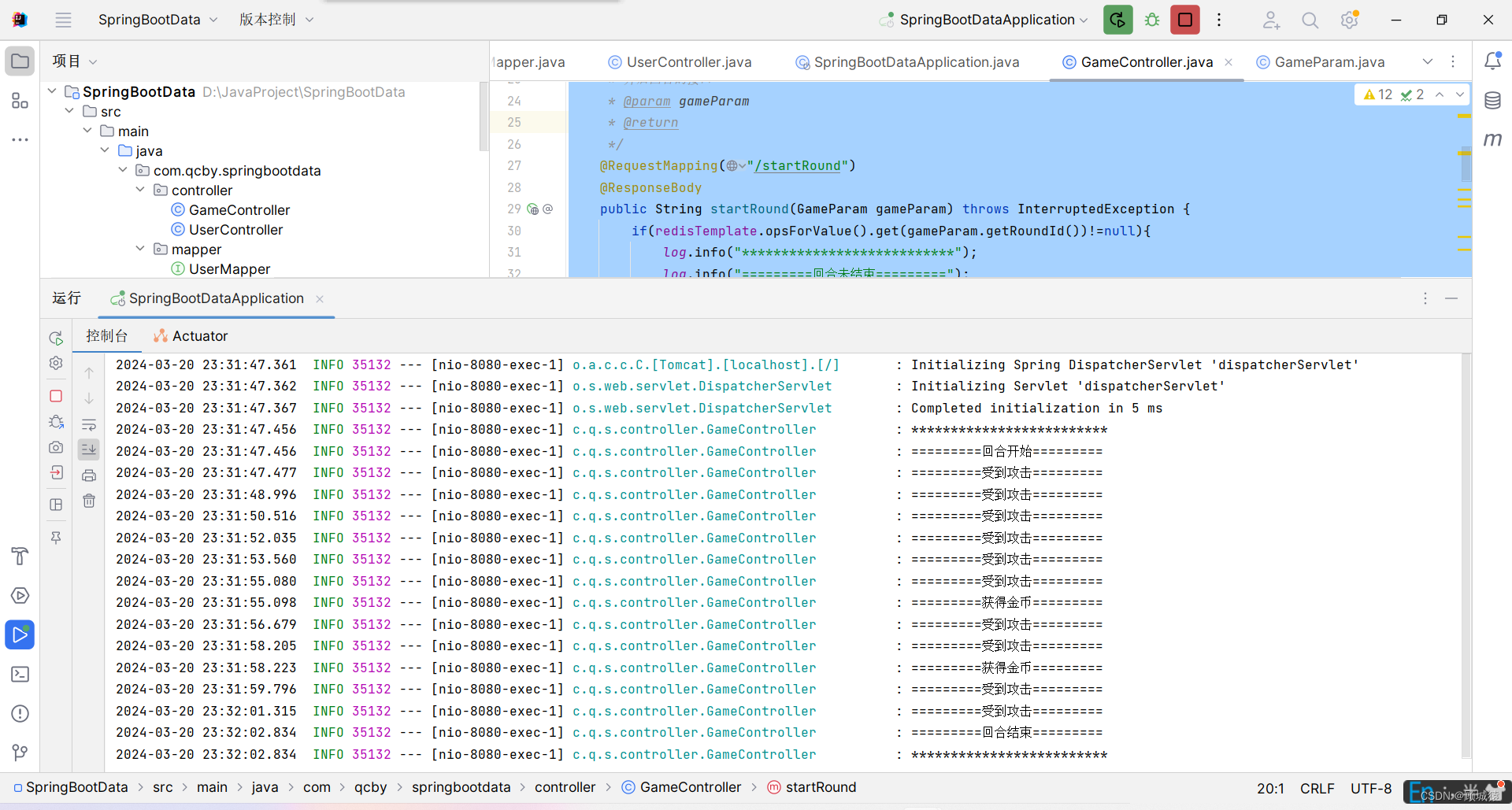This screenshot has height=810, width=1512.
Task: Print the console log via printer icon
Action: (89, 475)
